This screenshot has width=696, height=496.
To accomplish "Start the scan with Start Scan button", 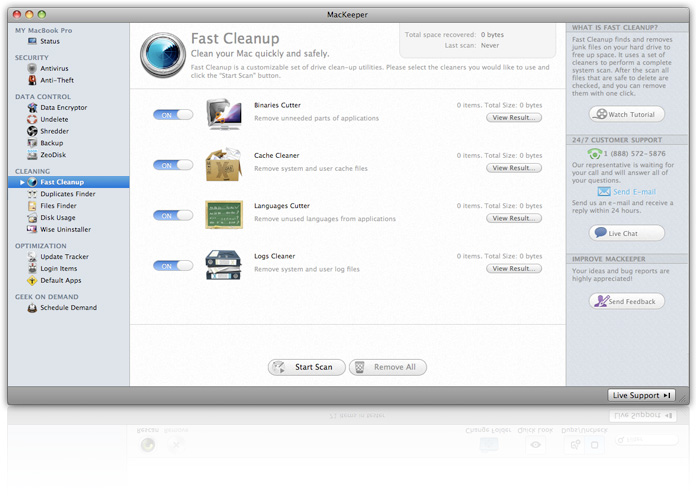I will [x=306, y=367].
